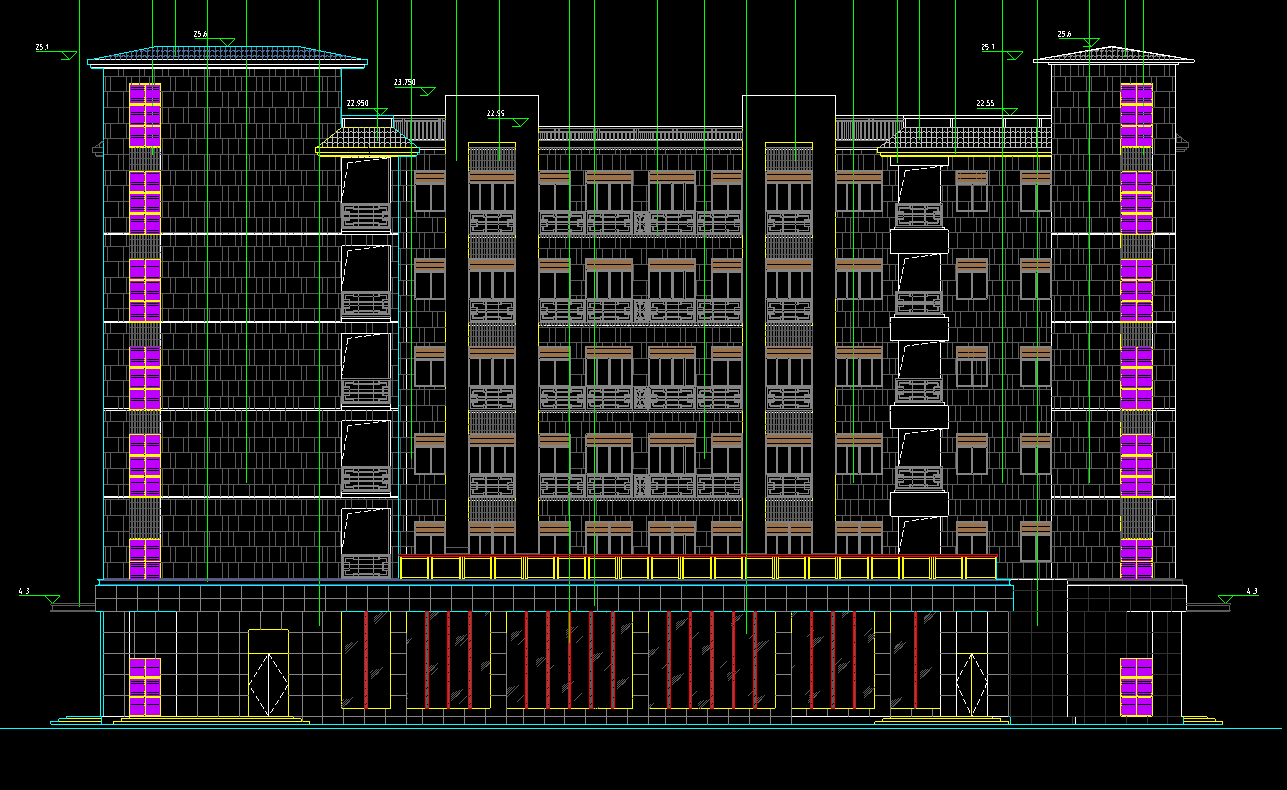Select the cyan hip roof of left tower

pos(228,55)
